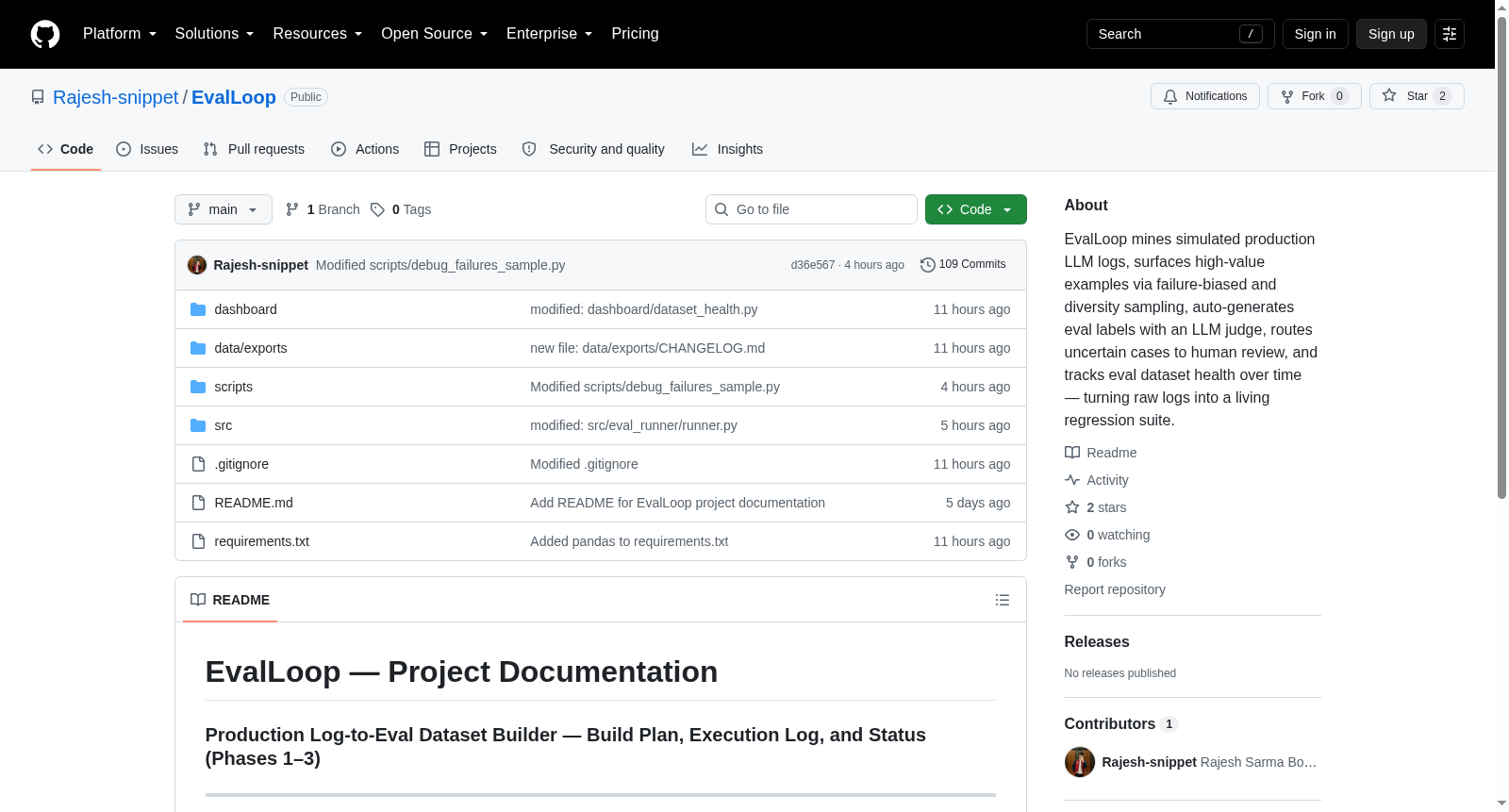Expand the Solutions menu
Screen dimensions: 1509x812
click(214, 34)
